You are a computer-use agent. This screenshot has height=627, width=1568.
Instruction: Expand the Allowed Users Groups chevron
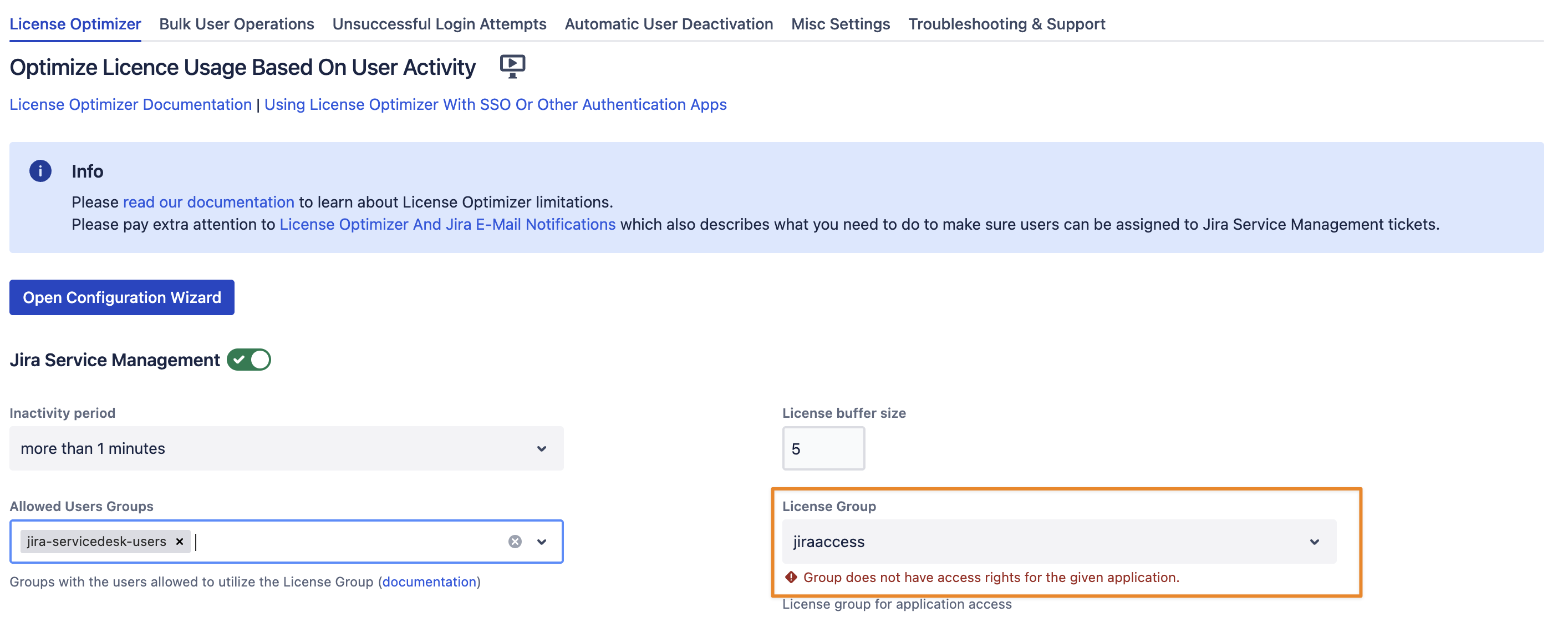pyautogui.click(x=542, y=541)
